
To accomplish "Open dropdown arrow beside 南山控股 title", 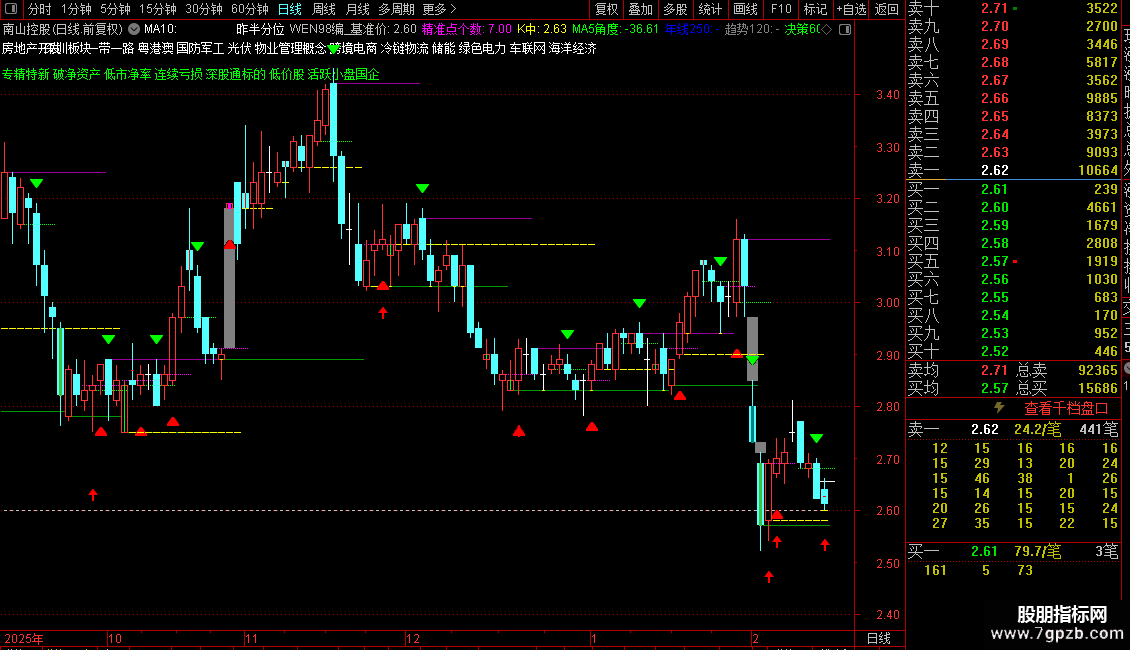I will pos(134,30).
